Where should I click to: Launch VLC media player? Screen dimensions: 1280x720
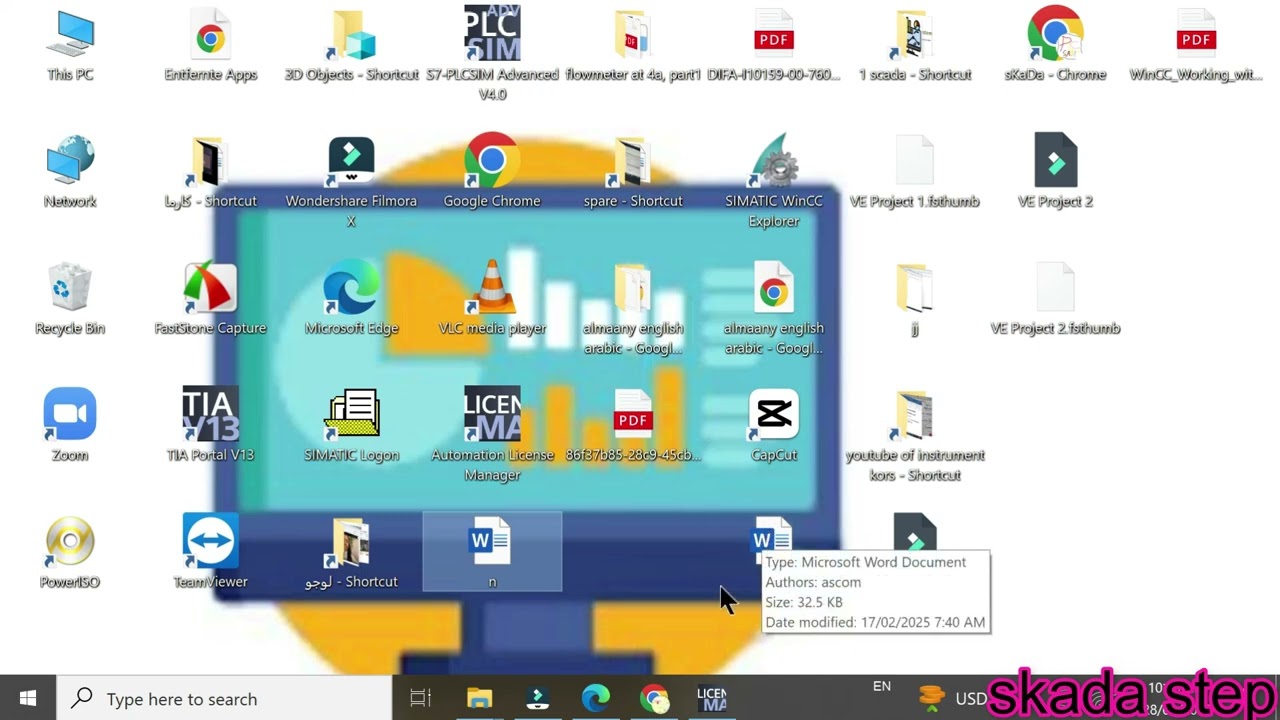(x=492, y=299)
